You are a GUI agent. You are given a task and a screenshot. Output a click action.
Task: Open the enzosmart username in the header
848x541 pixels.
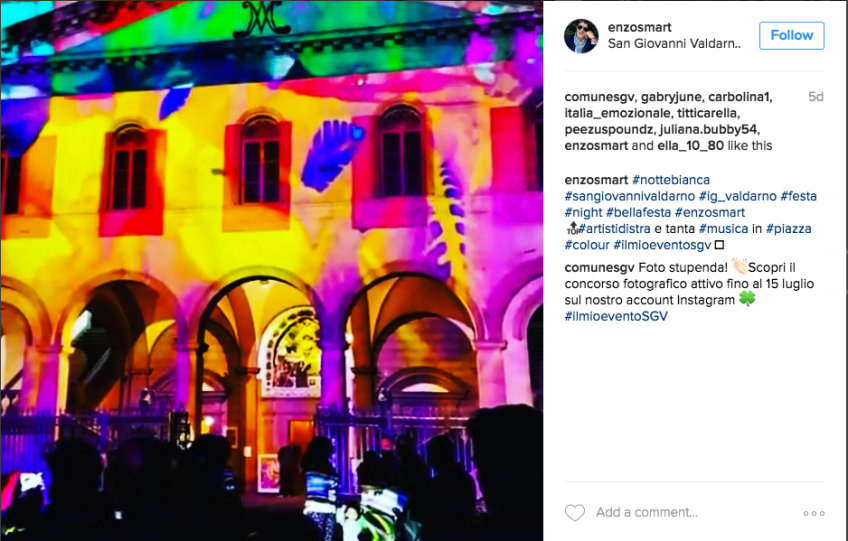pyautogui.click(x=639, y=27)
